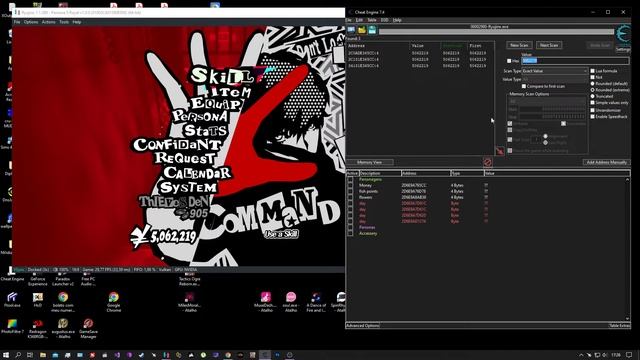Open Value Type dropdown

(555, 79)
